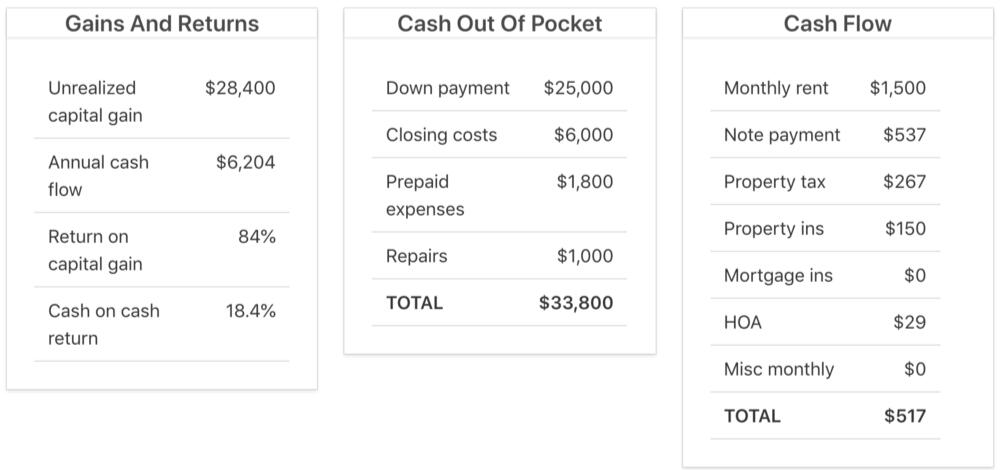Click the Cash Out Of Pocket header
Image resolution: width=1000 pixels, height=470 pixels.
point(499,24)
